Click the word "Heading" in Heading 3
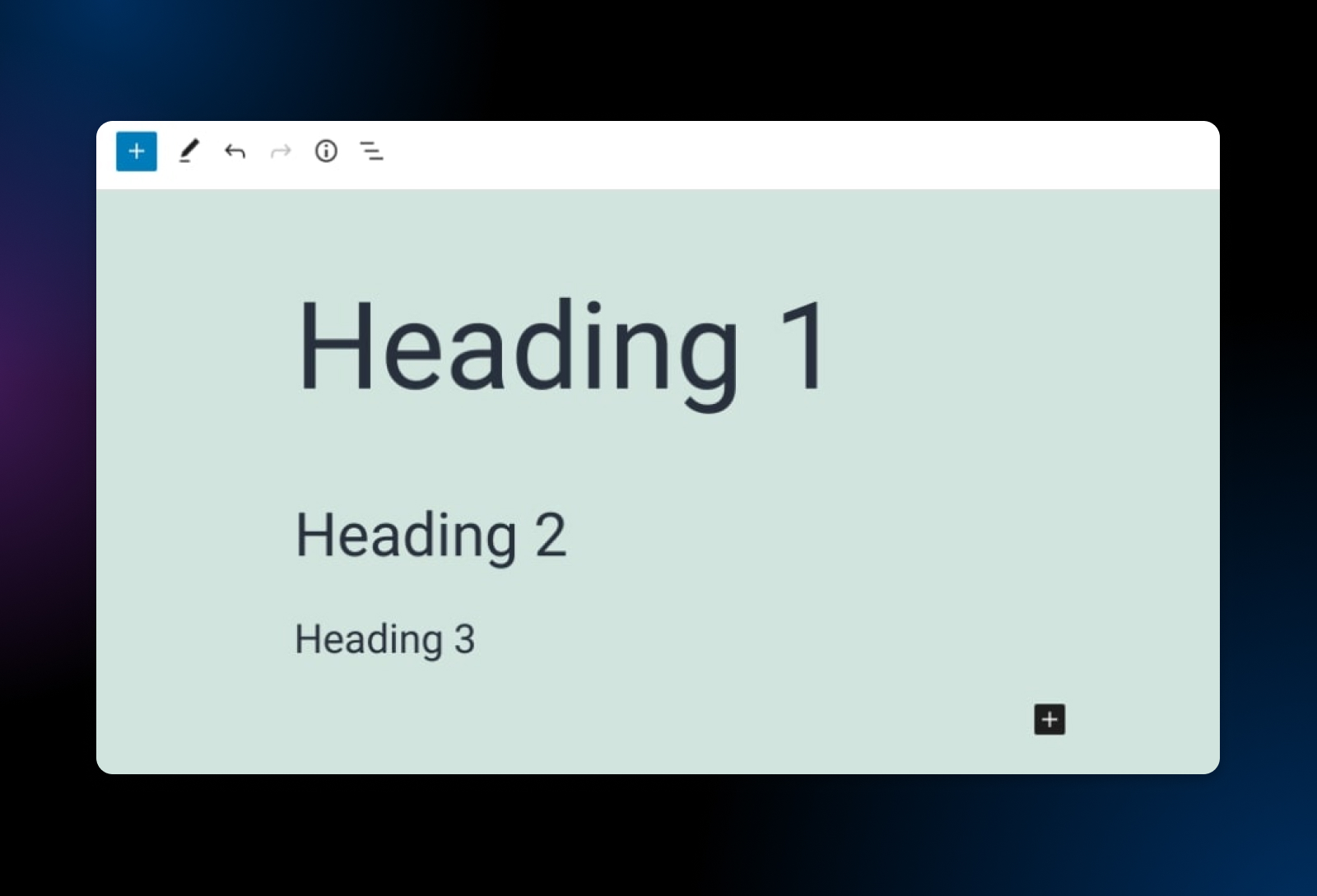 tap(369, 640)
